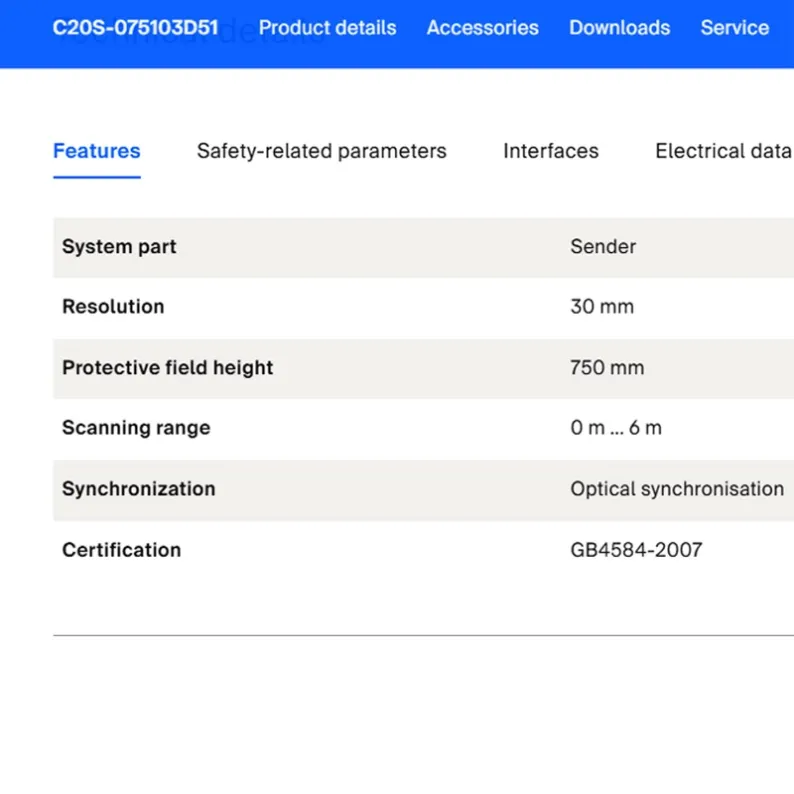Image resolution: width=794 pixels, height=794 pixels.
Task: Select the 750 mm value
Action: click(607, 368)
